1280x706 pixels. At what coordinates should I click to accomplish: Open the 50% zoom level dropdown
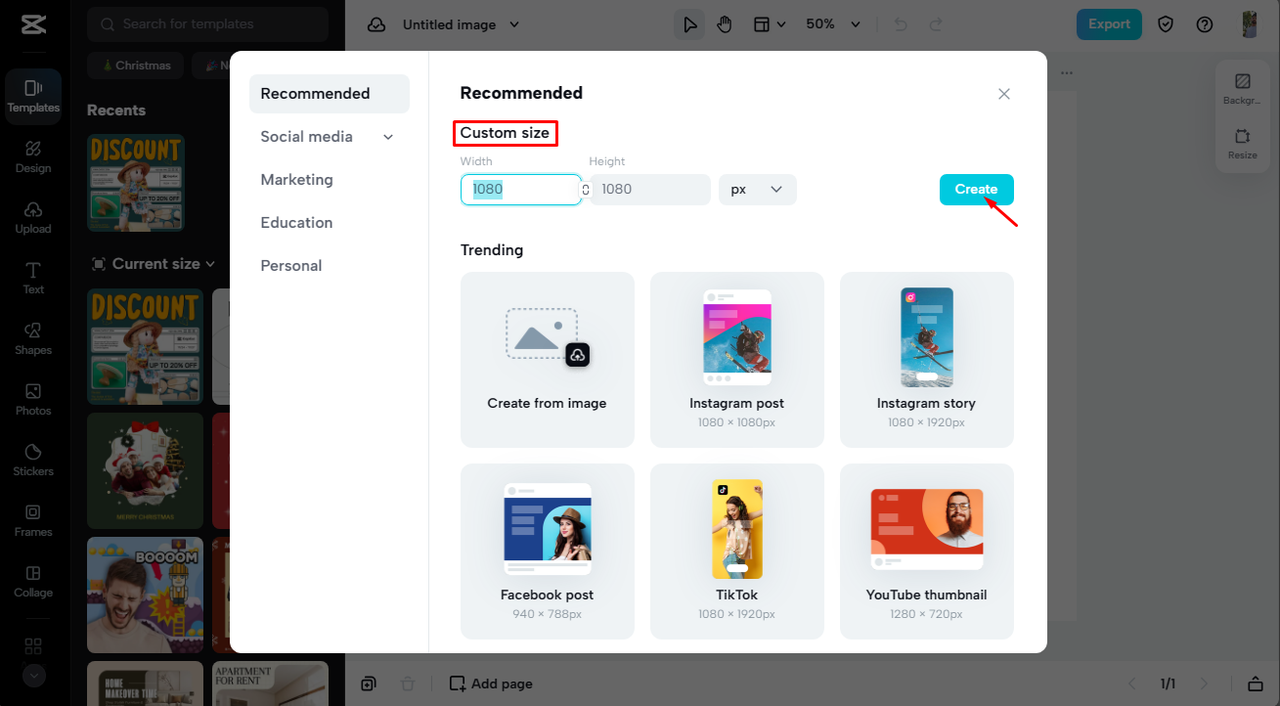coord(833,24)
